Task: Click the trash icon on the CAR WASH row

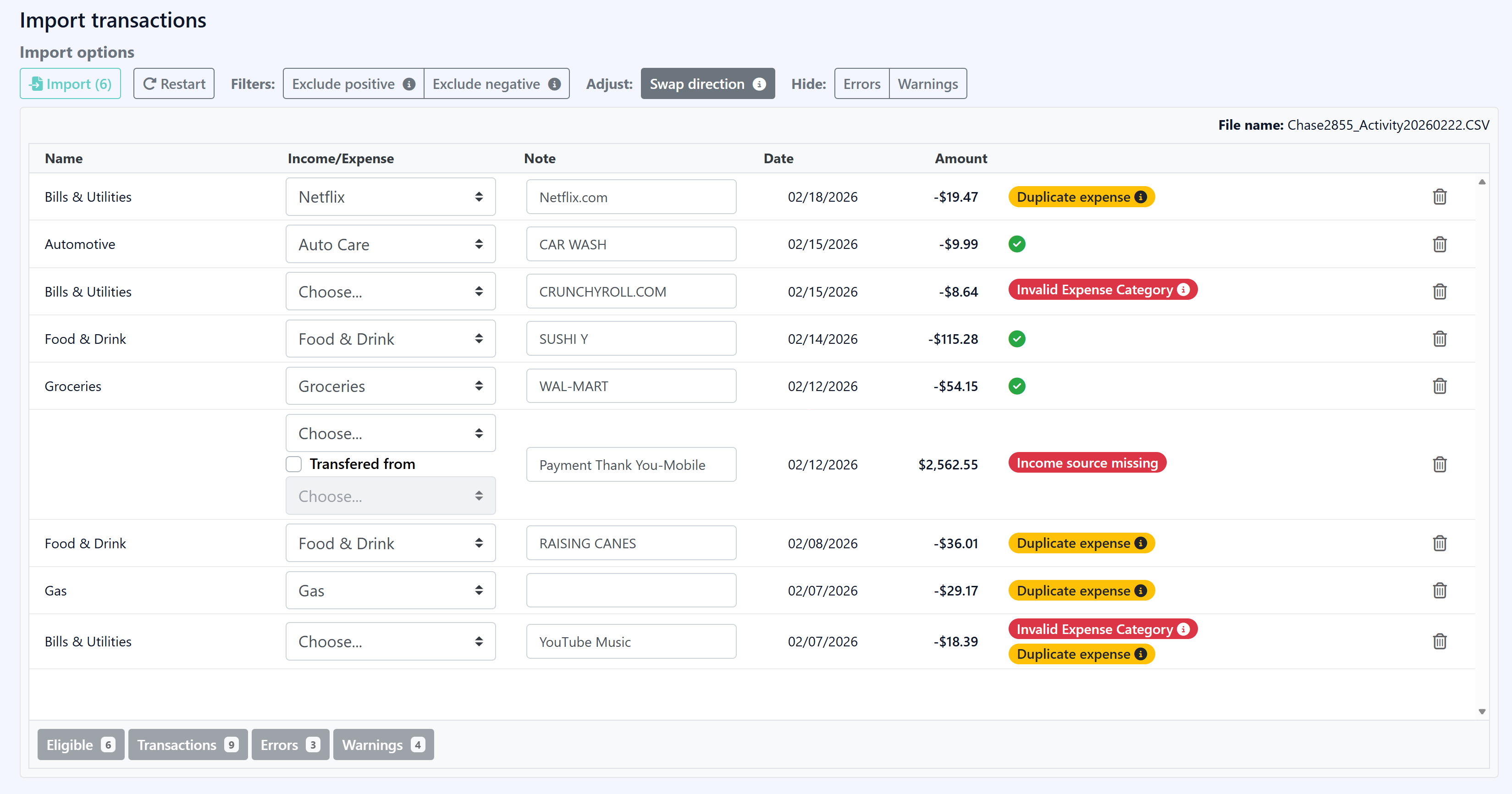Action: pos(1439,244)
